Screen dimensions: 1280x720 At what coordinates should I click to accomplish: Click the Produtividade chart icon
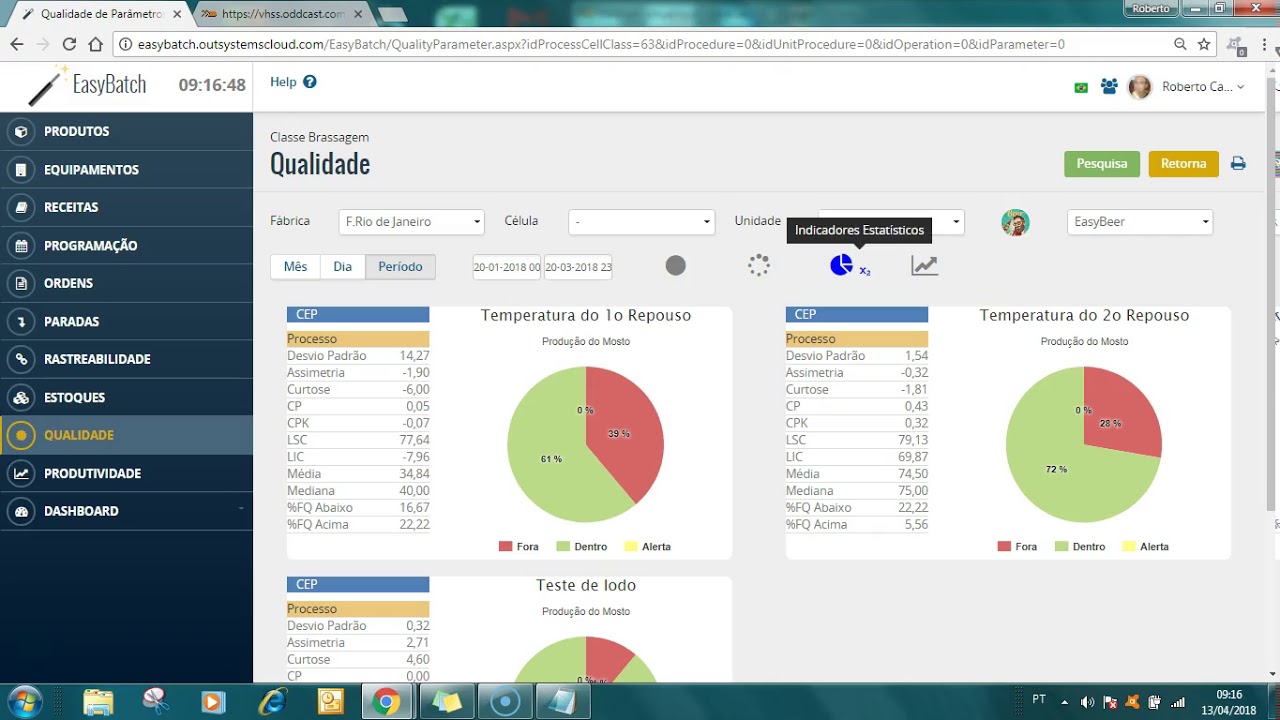tap(21, 473)
